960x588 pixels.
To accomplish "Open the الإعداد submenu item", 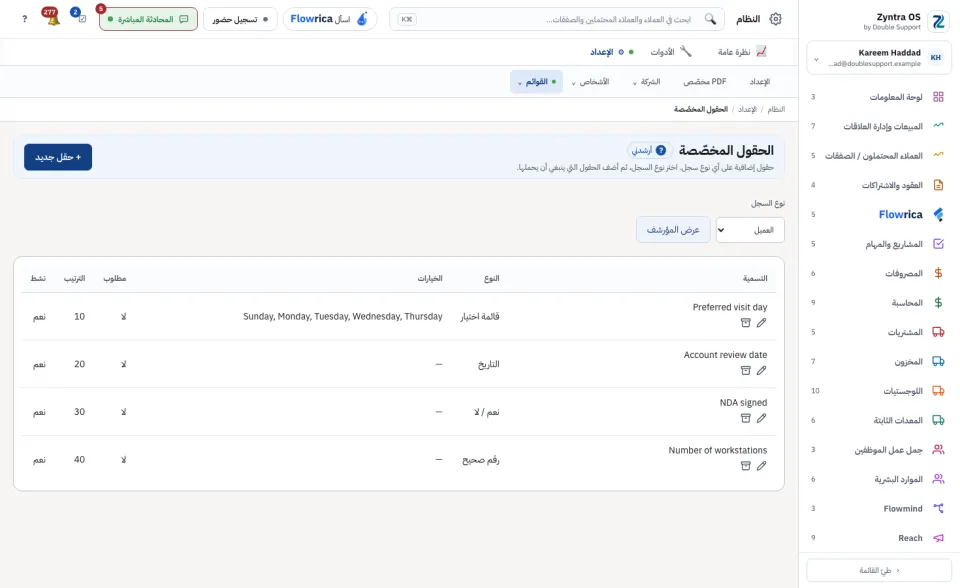I will [x=760, y=81].
